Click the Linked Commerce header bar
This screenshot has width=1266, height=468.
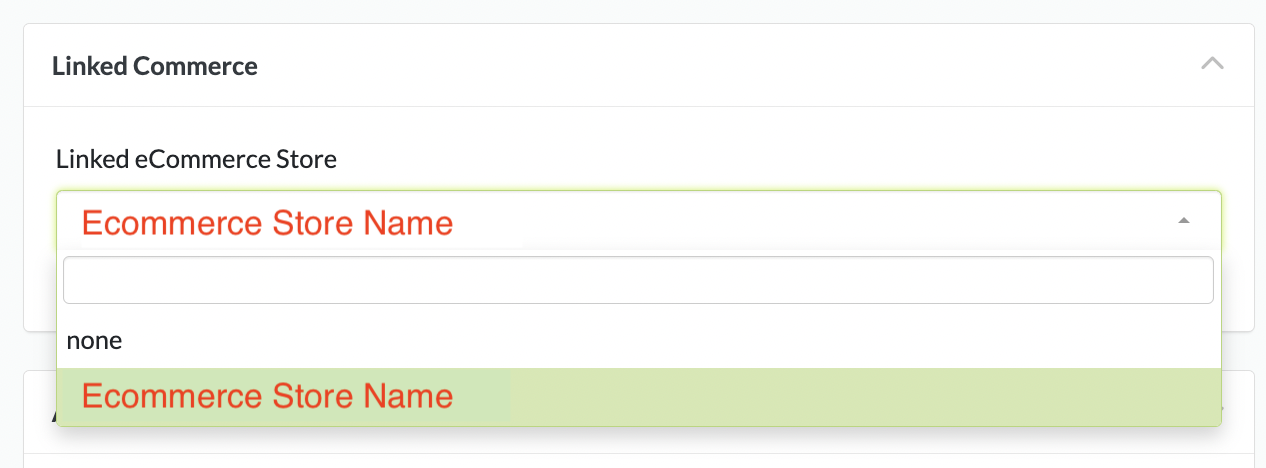pyautogui.click(x=638, y=66)
